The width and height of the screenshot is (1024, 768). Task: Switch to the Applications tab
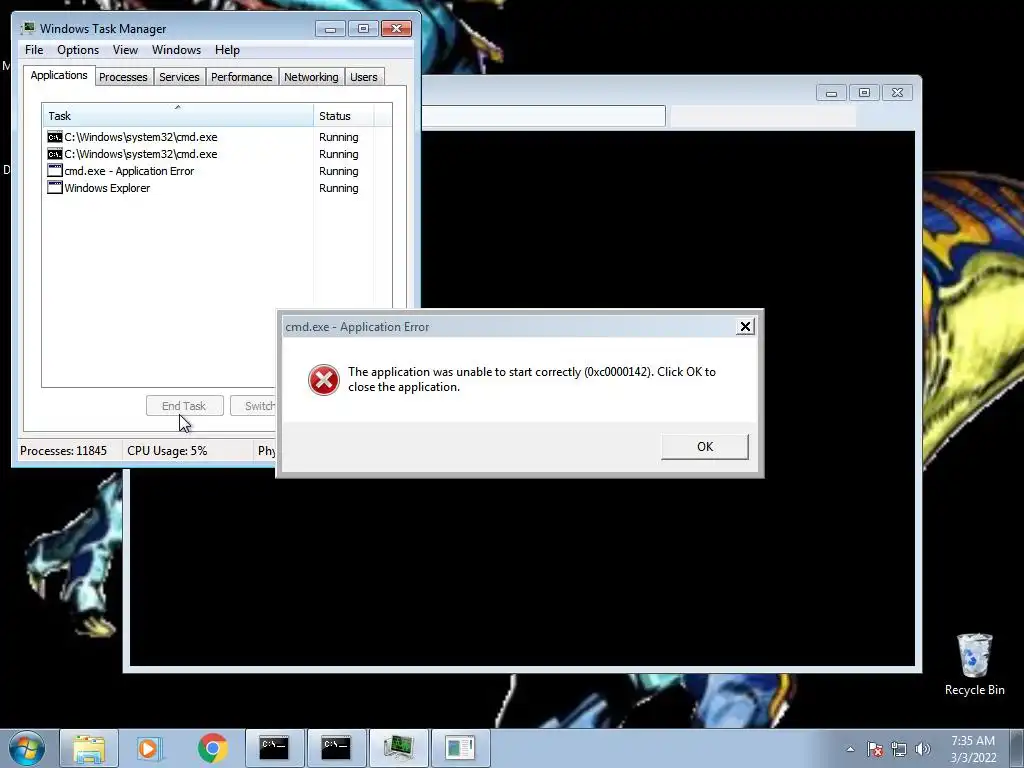coord(59,75)
